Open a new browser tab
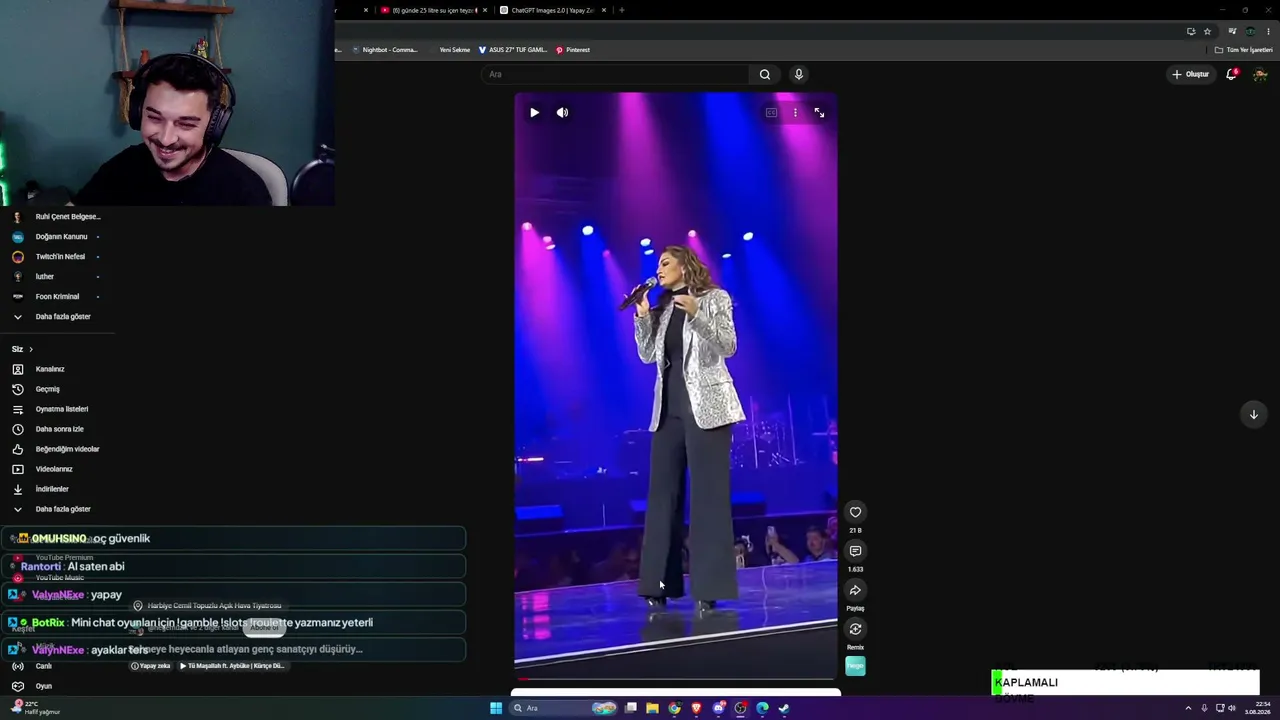1280x720 pixels. click(622, 10)
